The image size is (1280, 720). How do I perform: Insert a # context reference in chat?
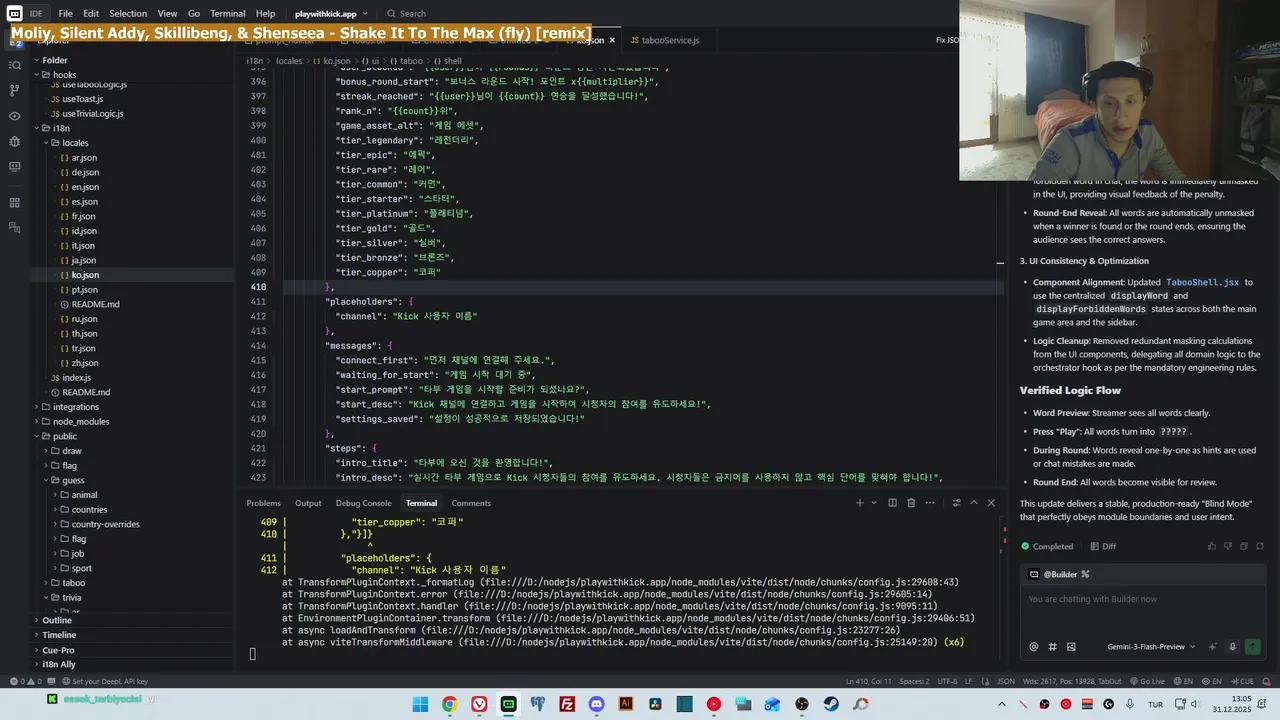[1052, 647]
